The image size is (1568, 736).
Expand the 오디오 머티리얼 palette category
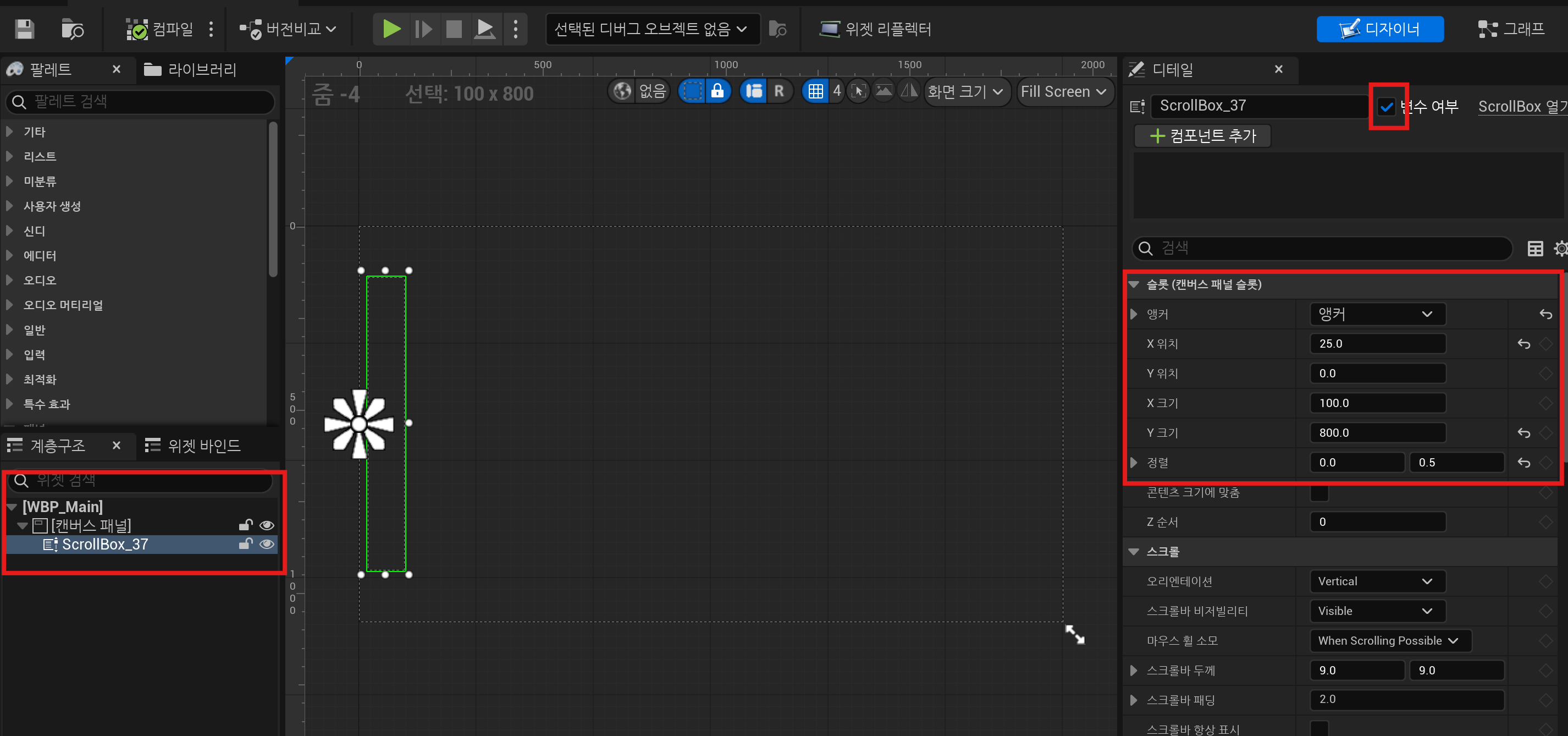point(10,305)
